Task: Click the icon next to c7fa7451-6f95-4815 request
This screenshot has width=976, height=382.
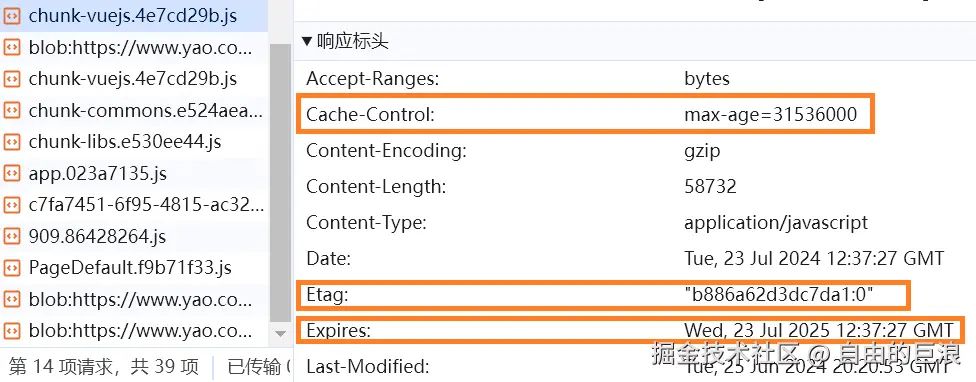Action: coord(12,205)
